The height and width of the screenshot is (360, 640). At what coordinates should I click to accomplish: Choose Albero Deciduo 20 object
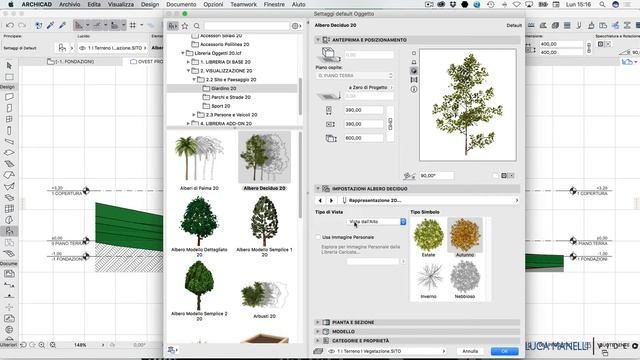point(264,162)
